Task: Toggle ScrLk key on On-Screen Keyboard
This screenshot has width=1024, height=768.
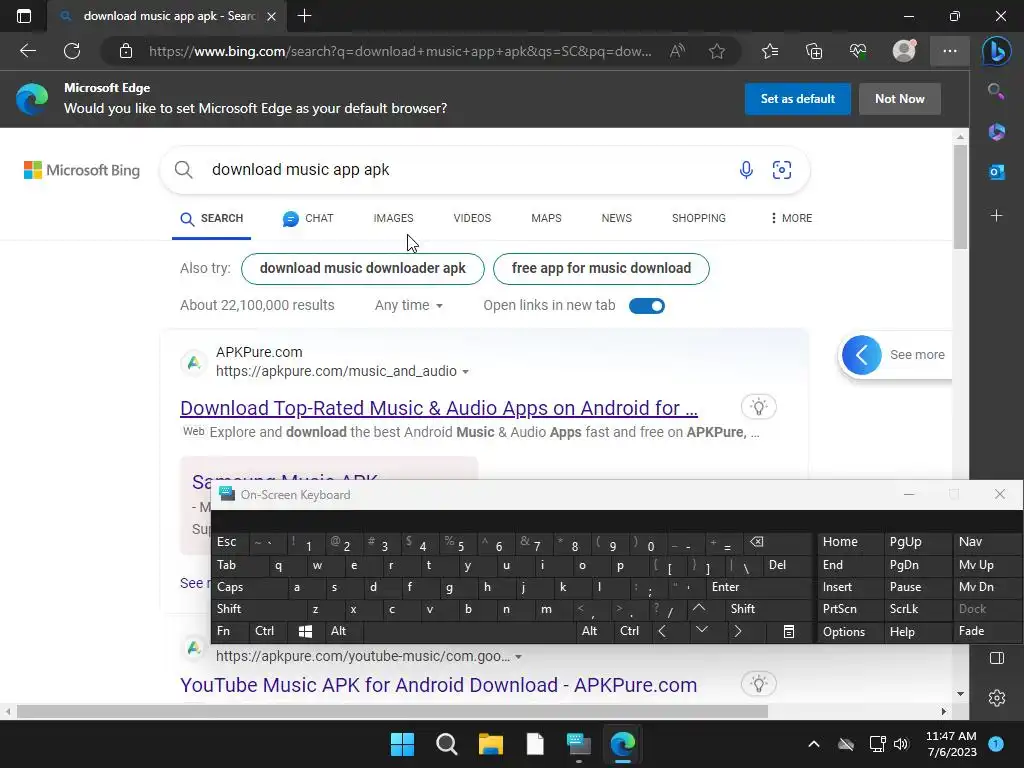Action: pos(916,609)
